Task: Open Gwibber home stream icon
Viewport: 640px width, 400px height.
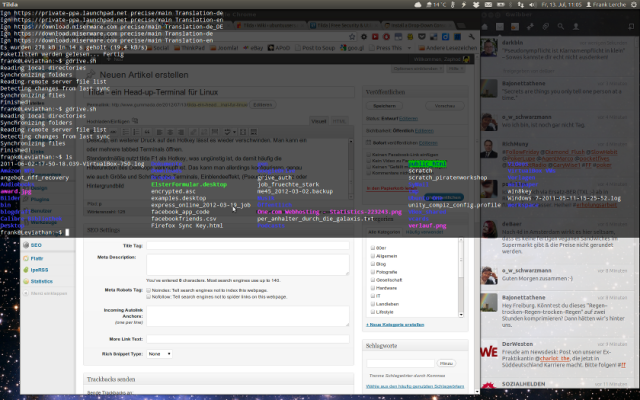Action: point(485,27)
